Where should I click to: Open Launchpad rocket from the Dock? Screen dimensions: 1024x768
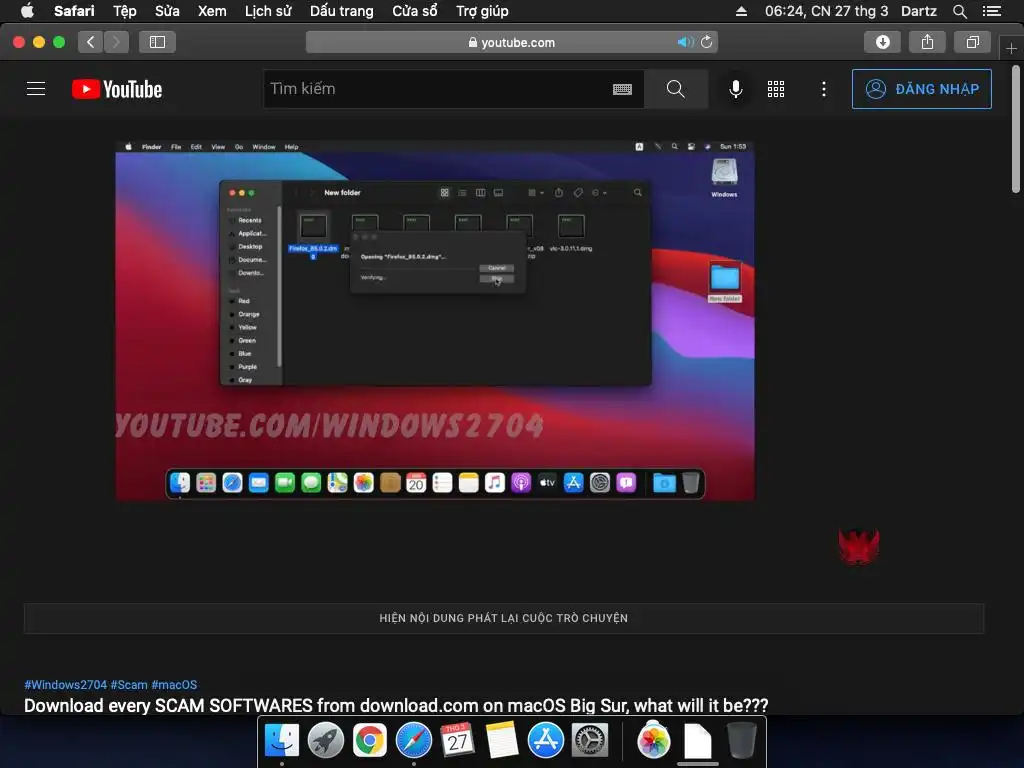coord(326,740)
